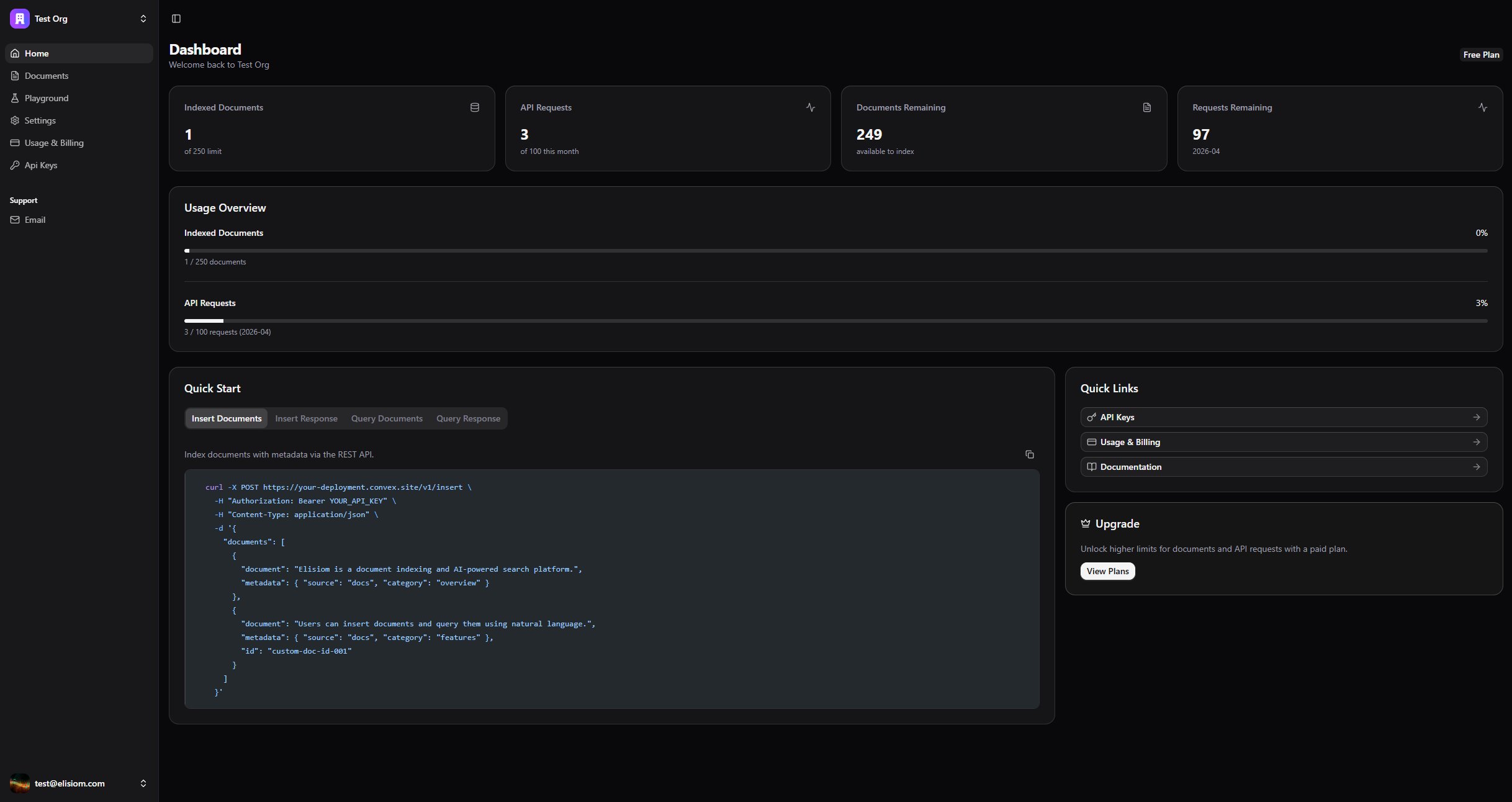Select the Query Documents tab
This screenshot has width=1512, height=802.
coord(387,418)
